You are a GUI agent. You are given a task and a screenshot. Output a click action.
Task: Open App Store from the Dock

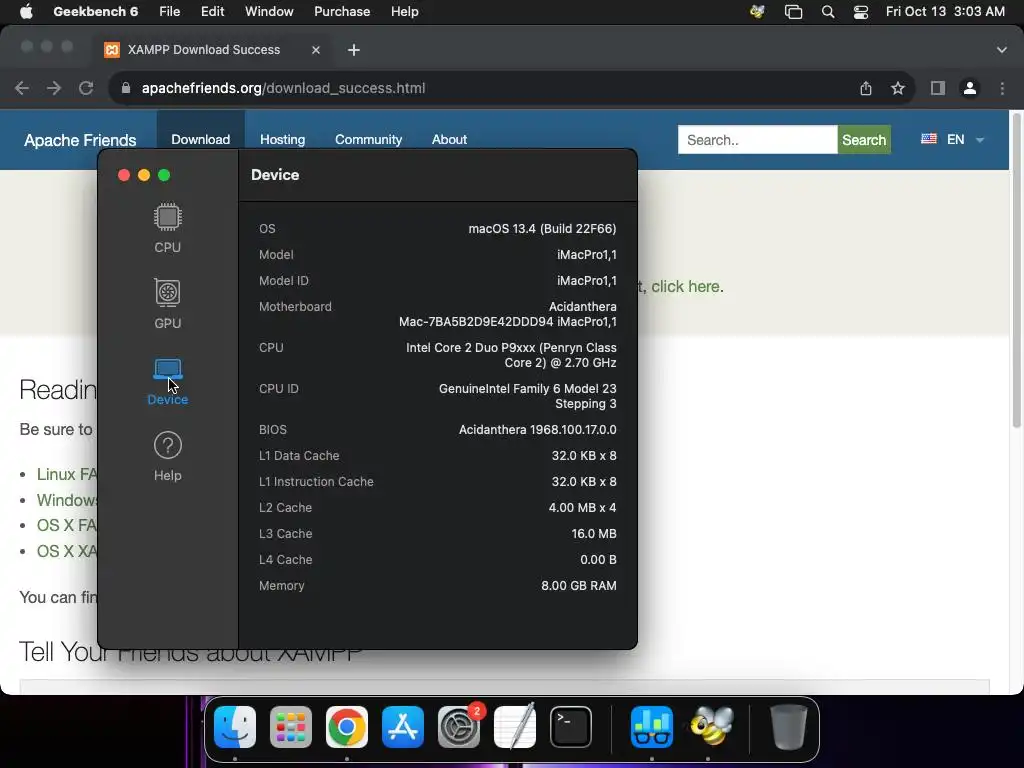click(x=403, y=727)
